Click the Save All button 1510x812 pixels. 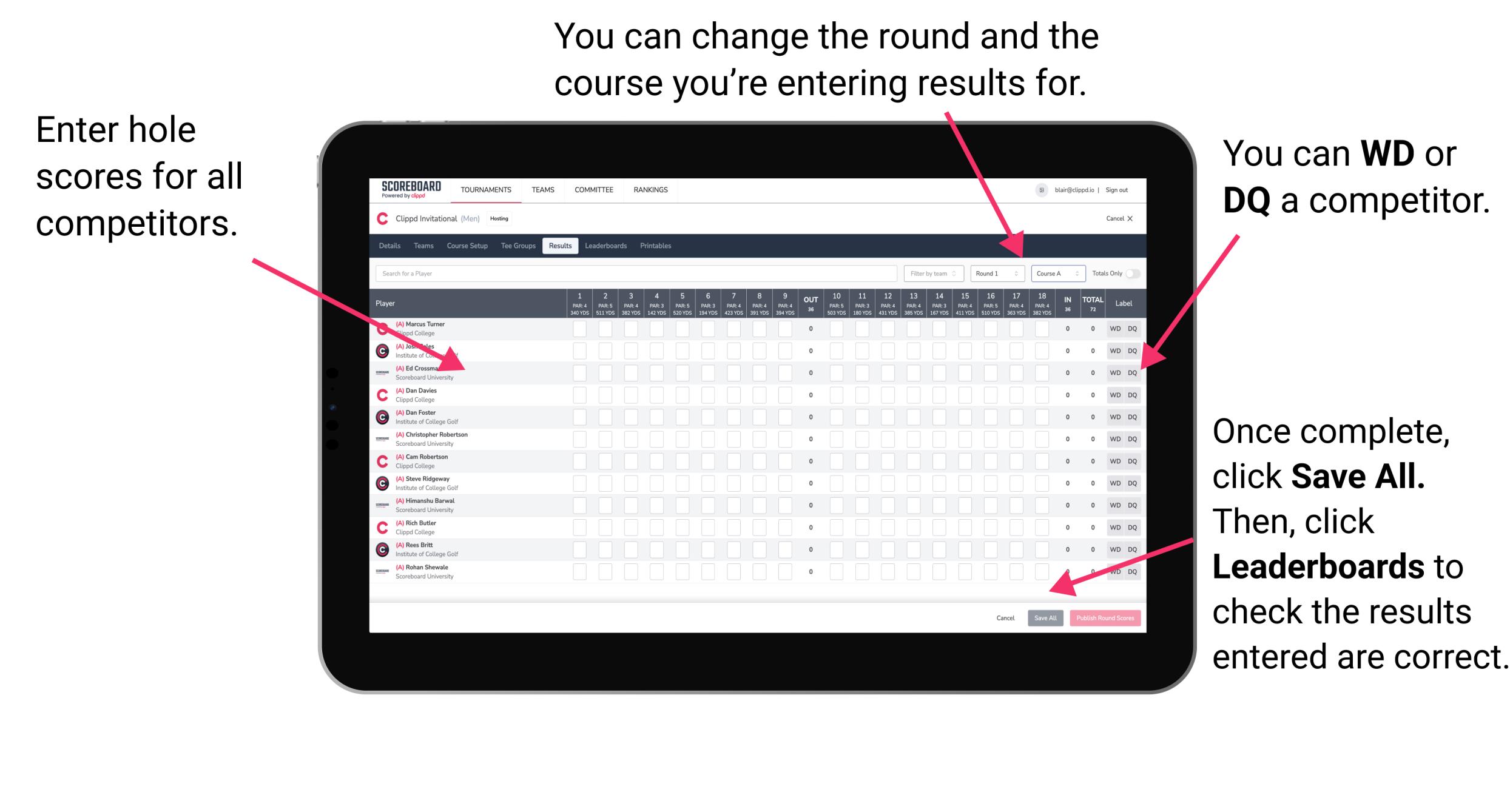pos(1045,616)
